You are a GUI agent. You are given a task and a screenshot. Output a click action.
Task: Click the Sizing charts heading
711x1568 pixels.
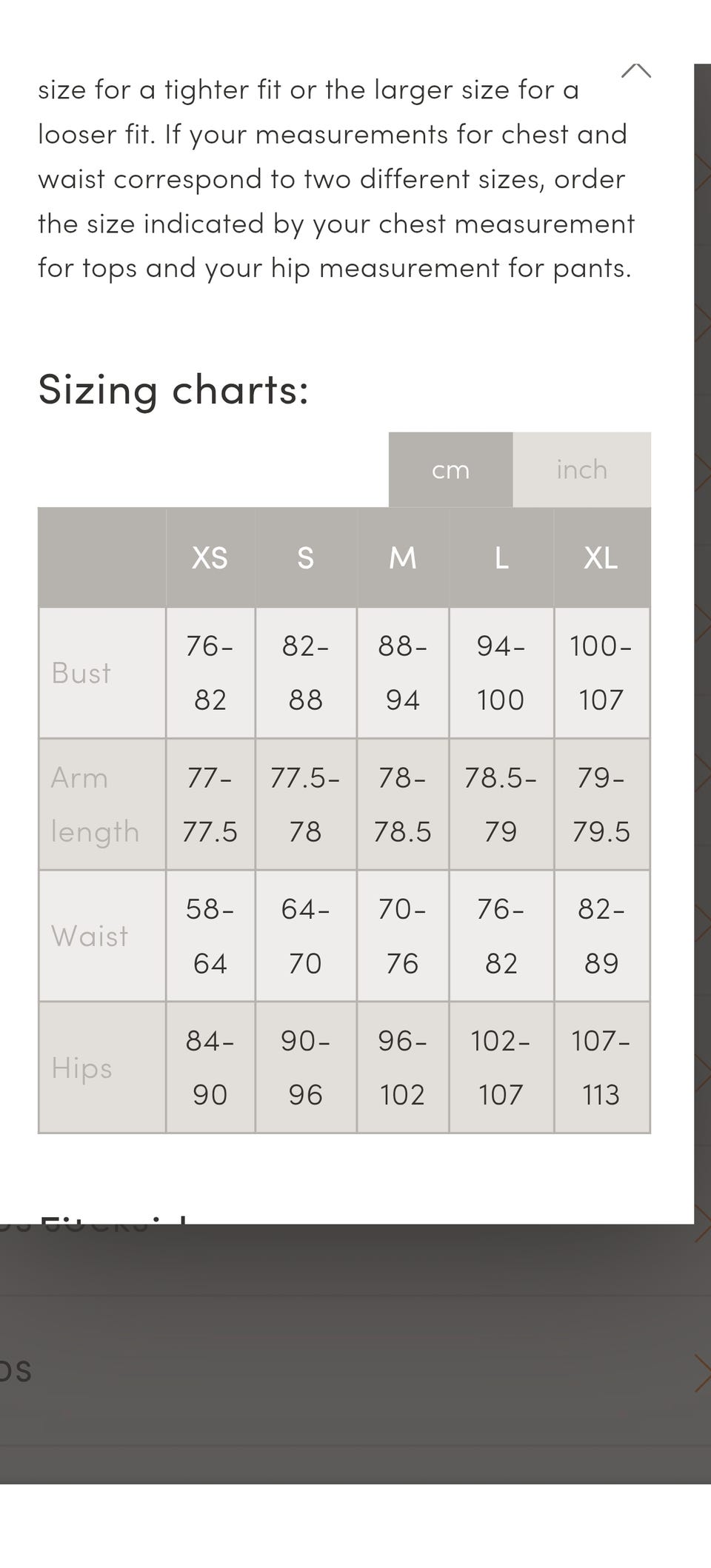point(173,389)
